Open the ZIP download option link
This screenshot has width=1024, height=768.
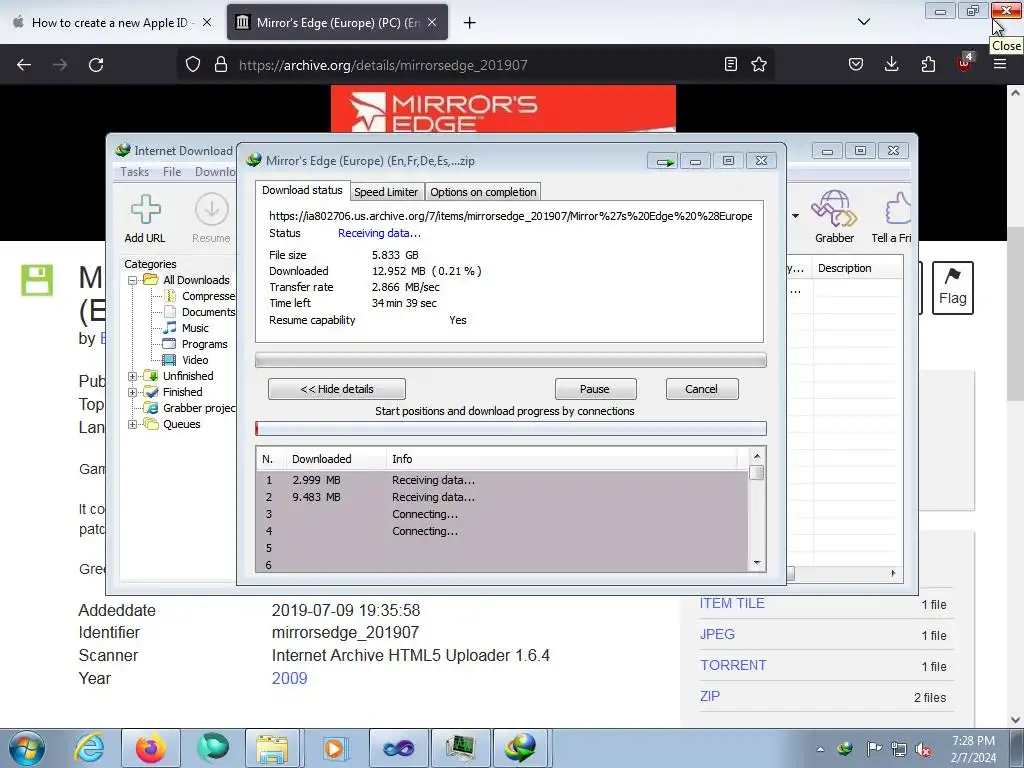click(x=710, y=696)
